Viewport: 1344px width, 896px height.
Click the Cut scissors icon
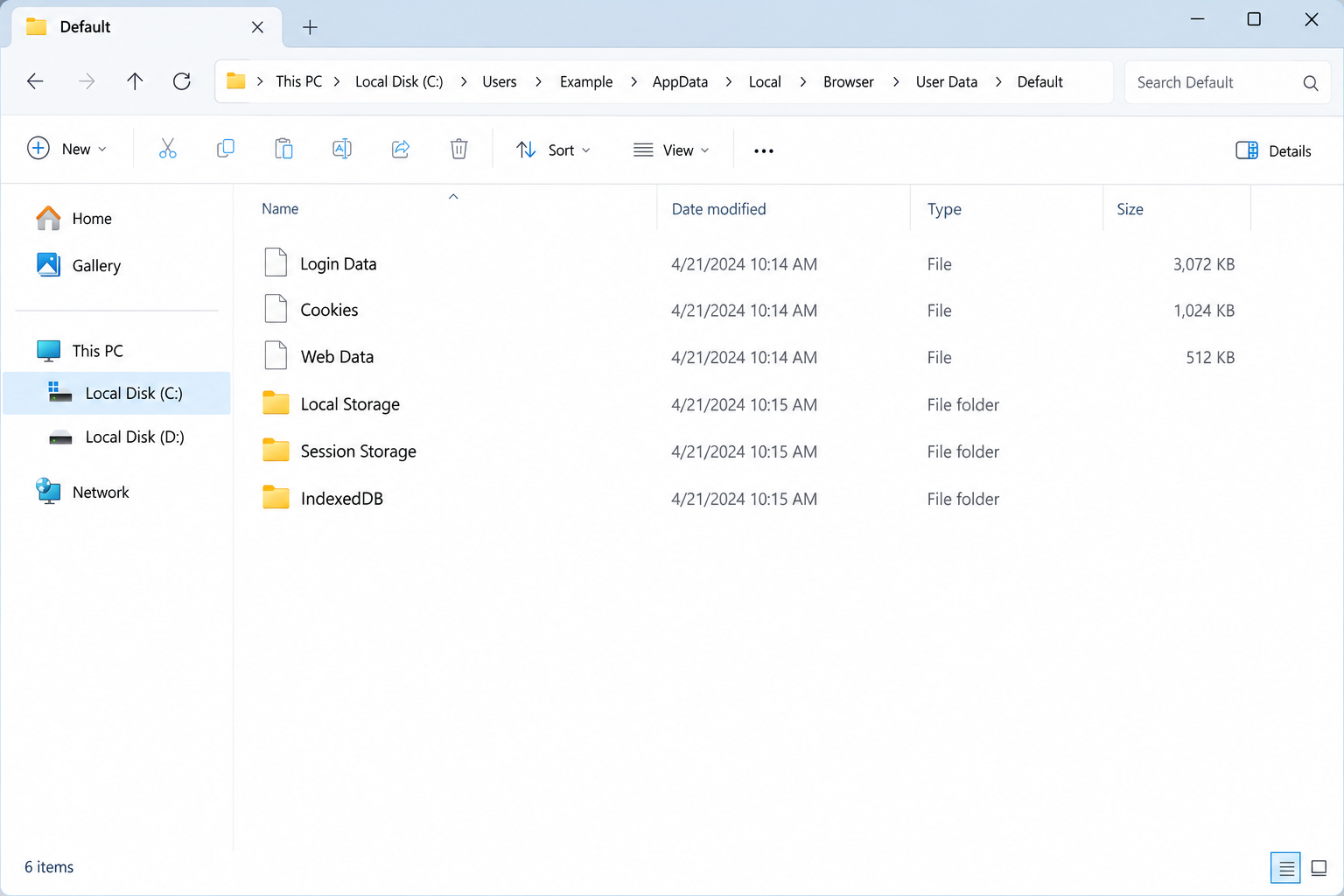coord(167,150)
